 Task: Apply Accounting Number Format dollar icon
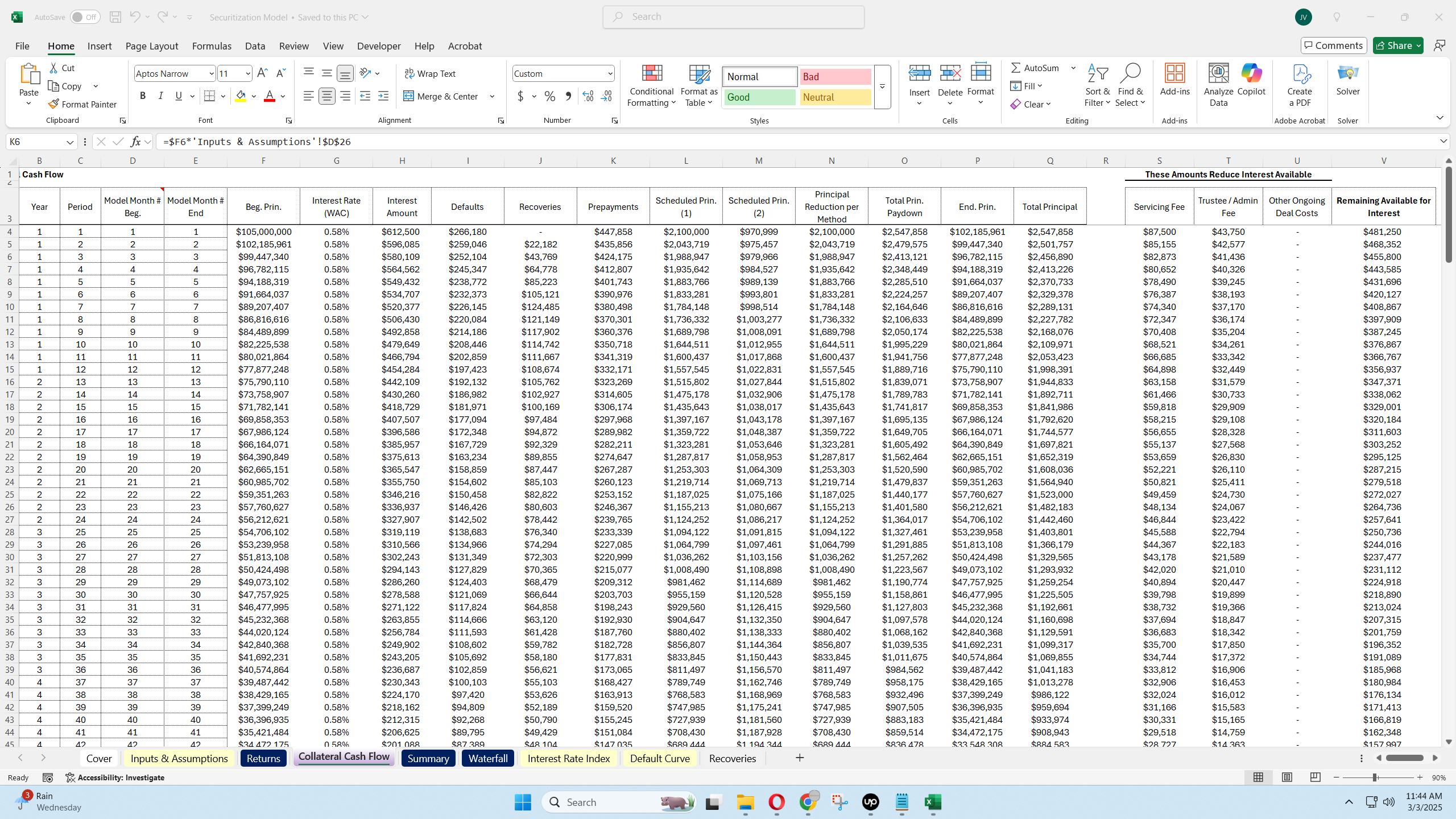(520, 96)
